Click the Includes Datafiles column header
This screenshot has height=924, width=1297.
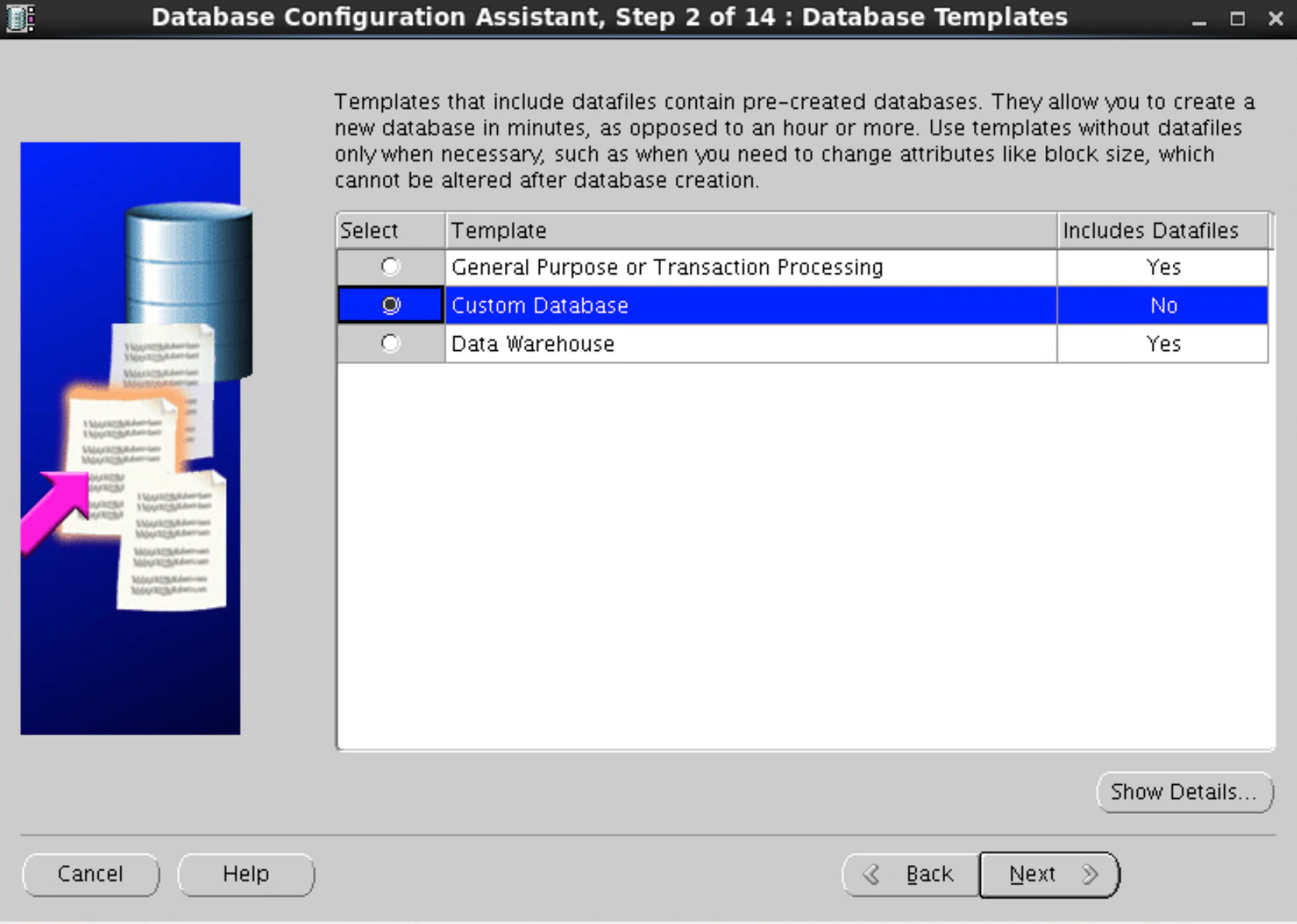pos(1163,231)
